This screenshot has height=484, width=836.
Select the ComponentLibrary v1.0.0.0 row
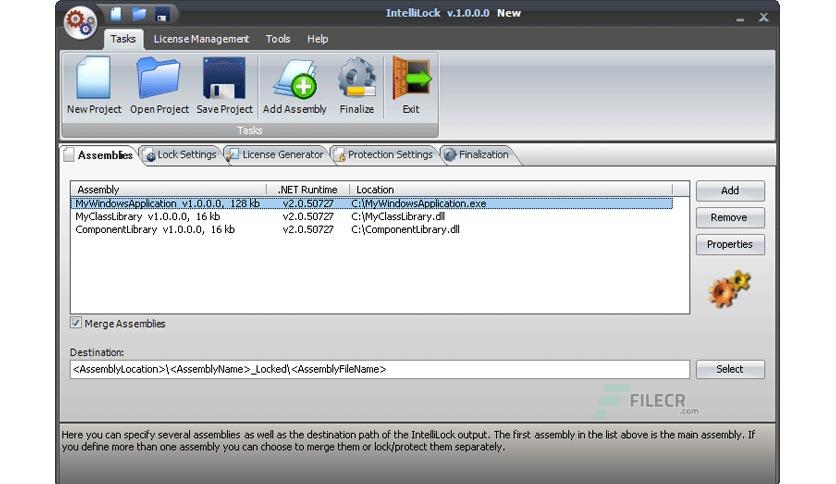coord(372,229)
